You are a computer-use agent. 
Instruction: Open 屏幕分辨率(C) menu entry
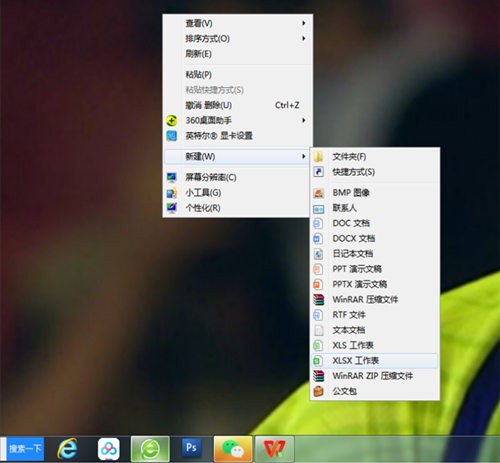(237, 177)
